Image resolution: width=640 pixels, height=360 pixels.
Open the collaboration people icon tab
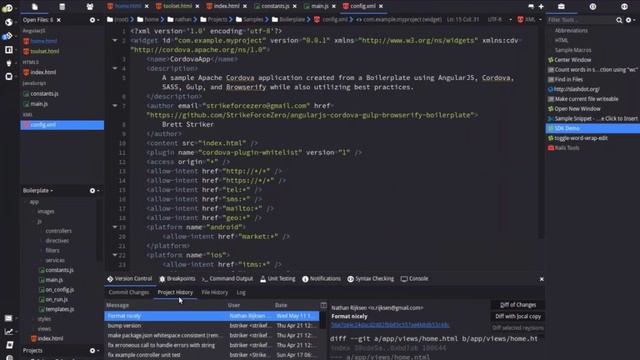coord(89,7)
